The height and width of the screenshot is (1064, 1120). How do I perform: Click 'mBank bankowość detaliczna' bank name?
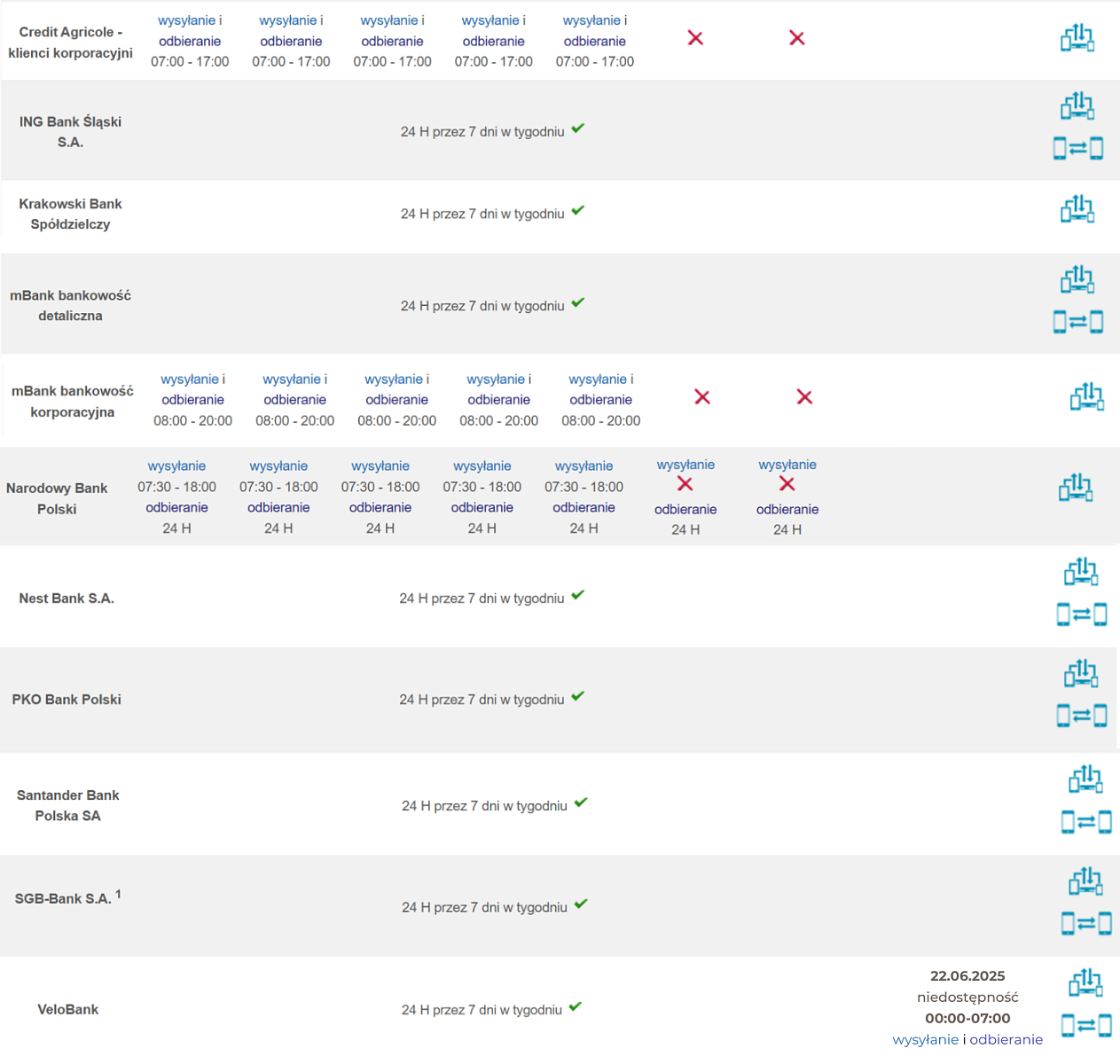pyautogui.click(x=70, y=306)
